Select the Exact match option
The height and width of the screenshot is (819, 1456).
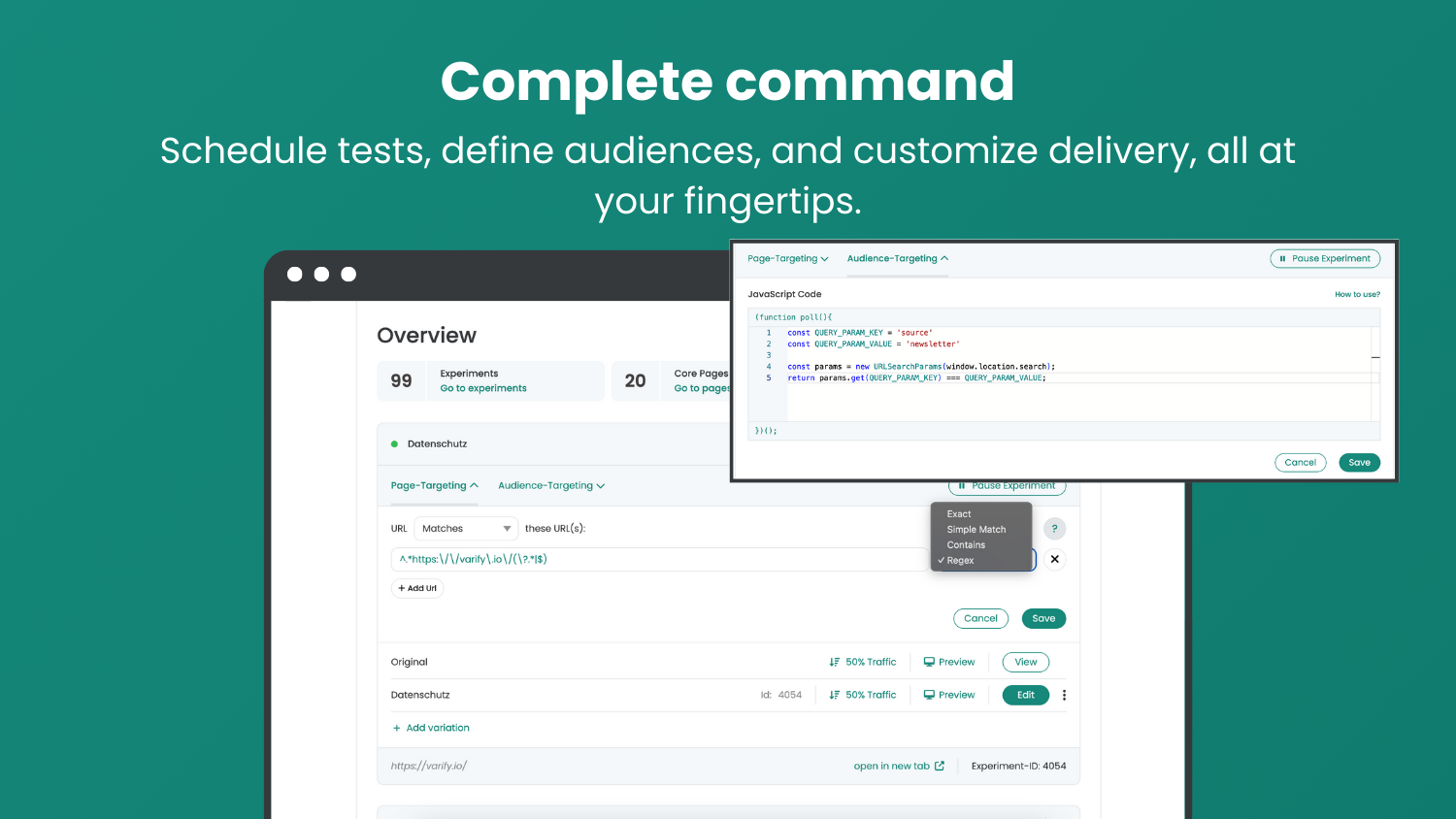click(x=959, y=514)
